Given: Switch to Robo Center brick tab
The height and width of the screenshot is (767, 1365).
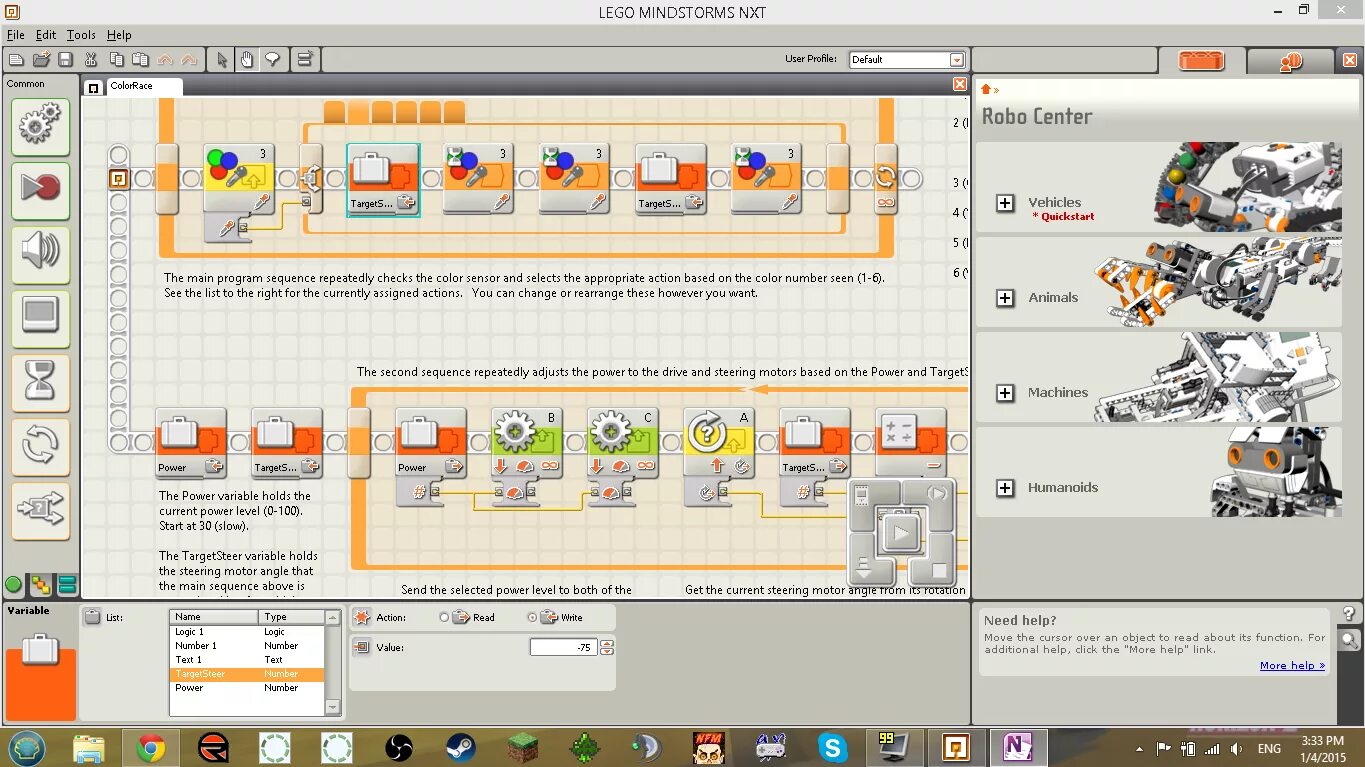Looking at the screenshot, I should [x=1201, y=61].
